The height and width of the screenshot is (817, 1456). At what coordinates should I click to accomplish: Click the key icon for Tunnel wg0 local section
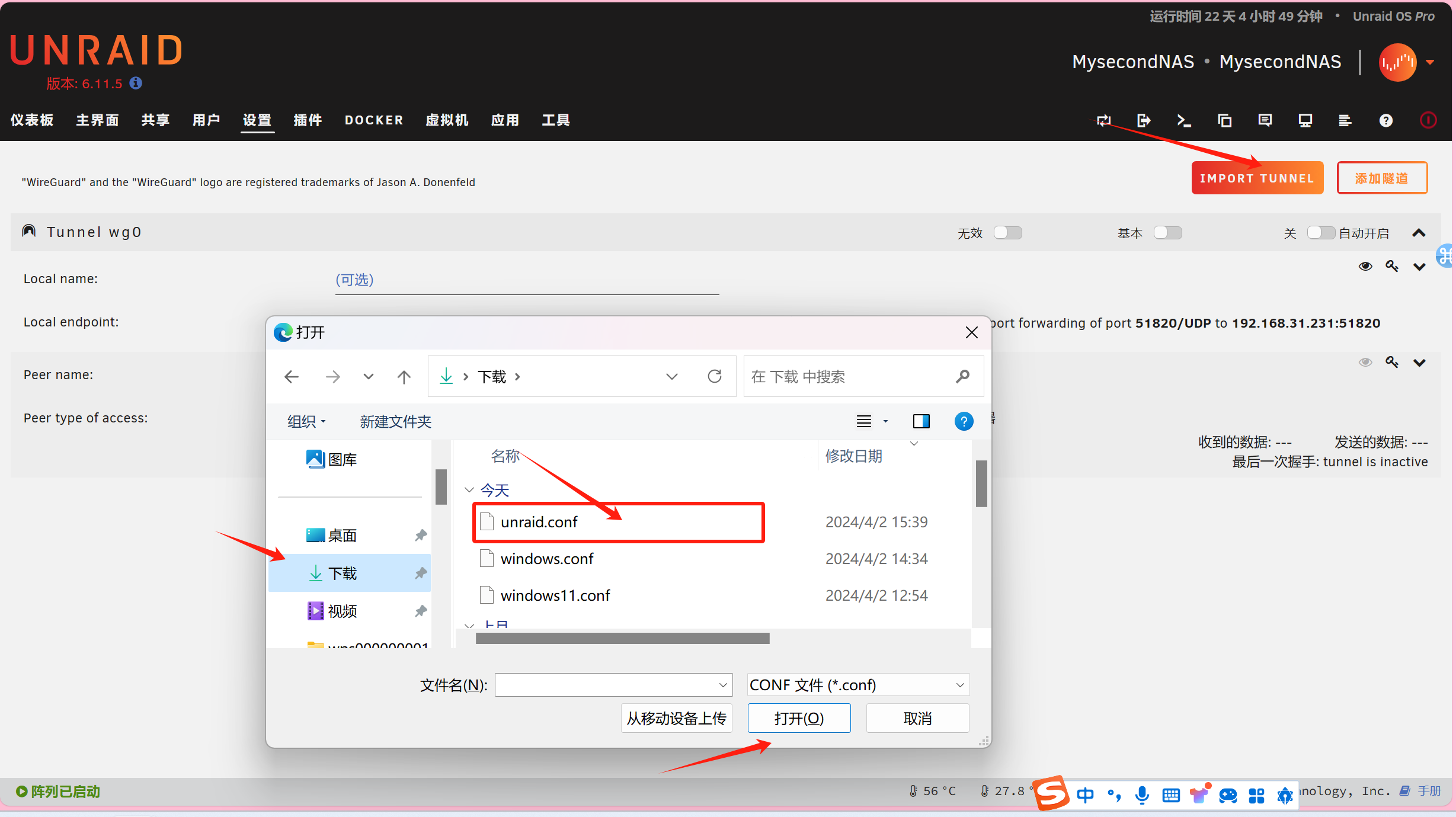click(1392, 266)
